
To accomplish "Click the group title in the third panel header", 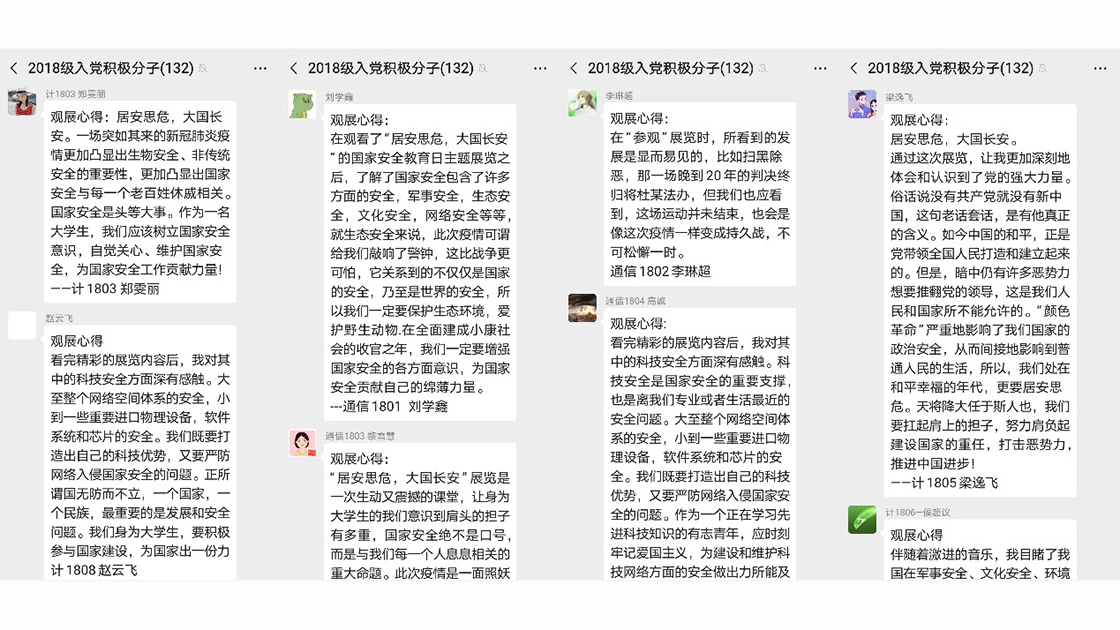I will (670, 68).
